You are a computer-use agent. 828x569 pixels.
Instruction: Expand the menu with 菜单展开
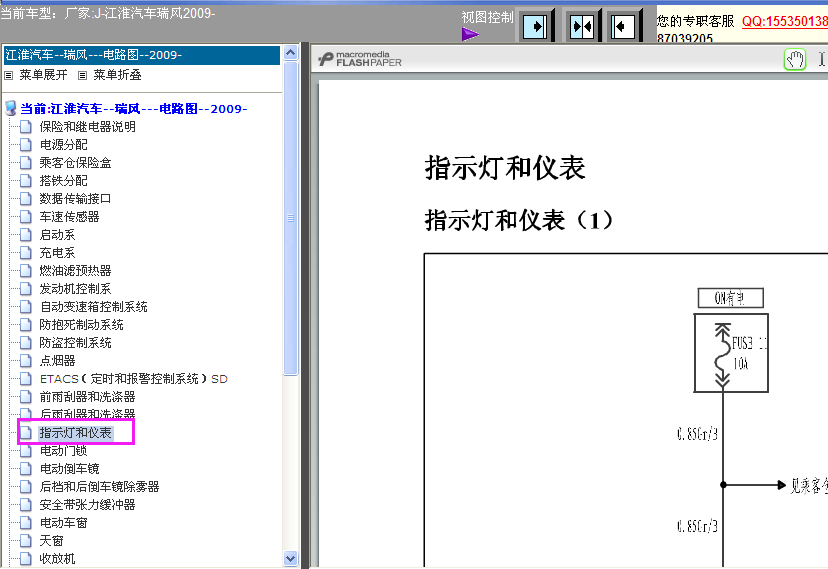[43, 75]
